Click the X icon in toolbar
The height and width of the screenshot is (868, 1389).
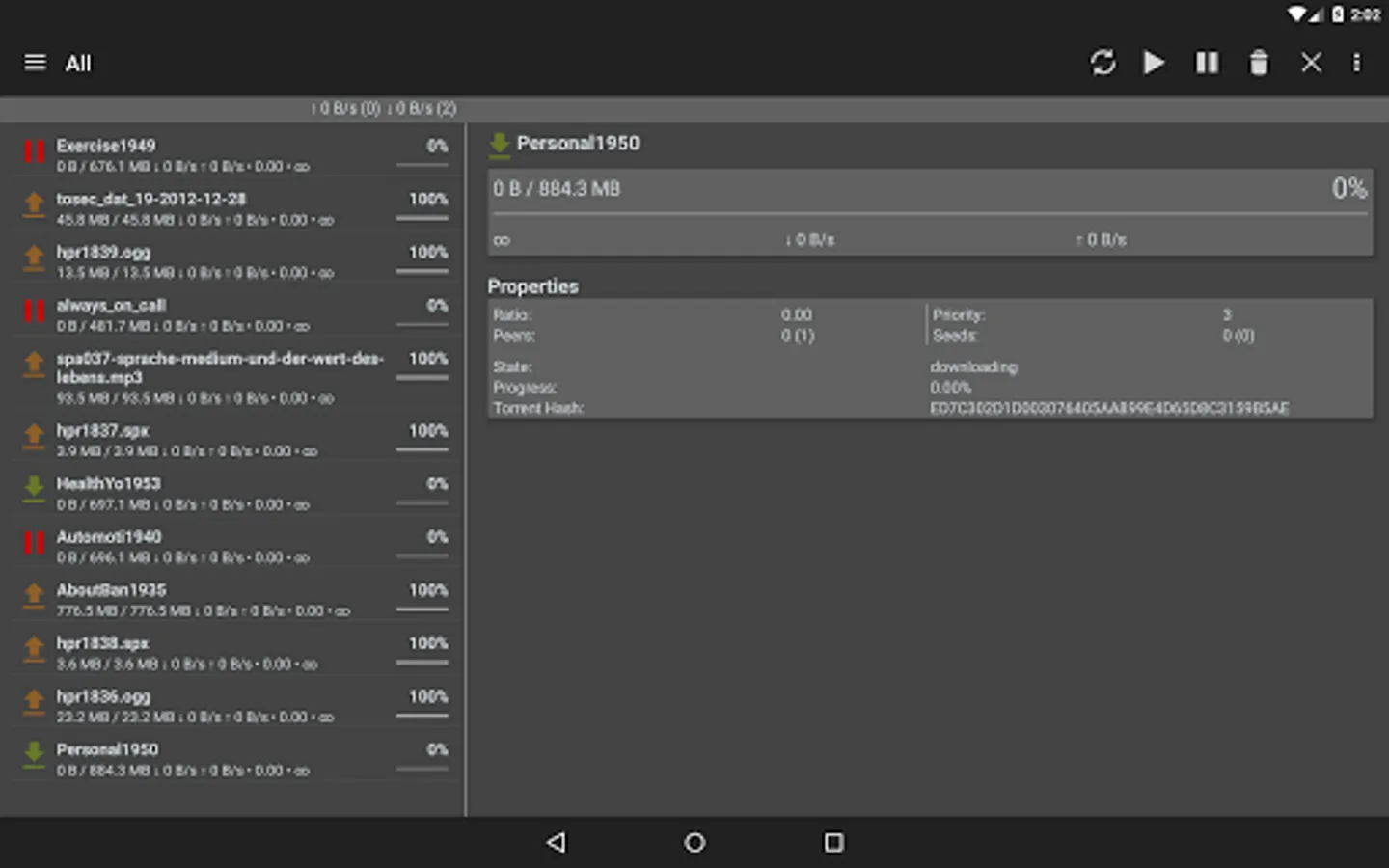[x=1311, y=63]
